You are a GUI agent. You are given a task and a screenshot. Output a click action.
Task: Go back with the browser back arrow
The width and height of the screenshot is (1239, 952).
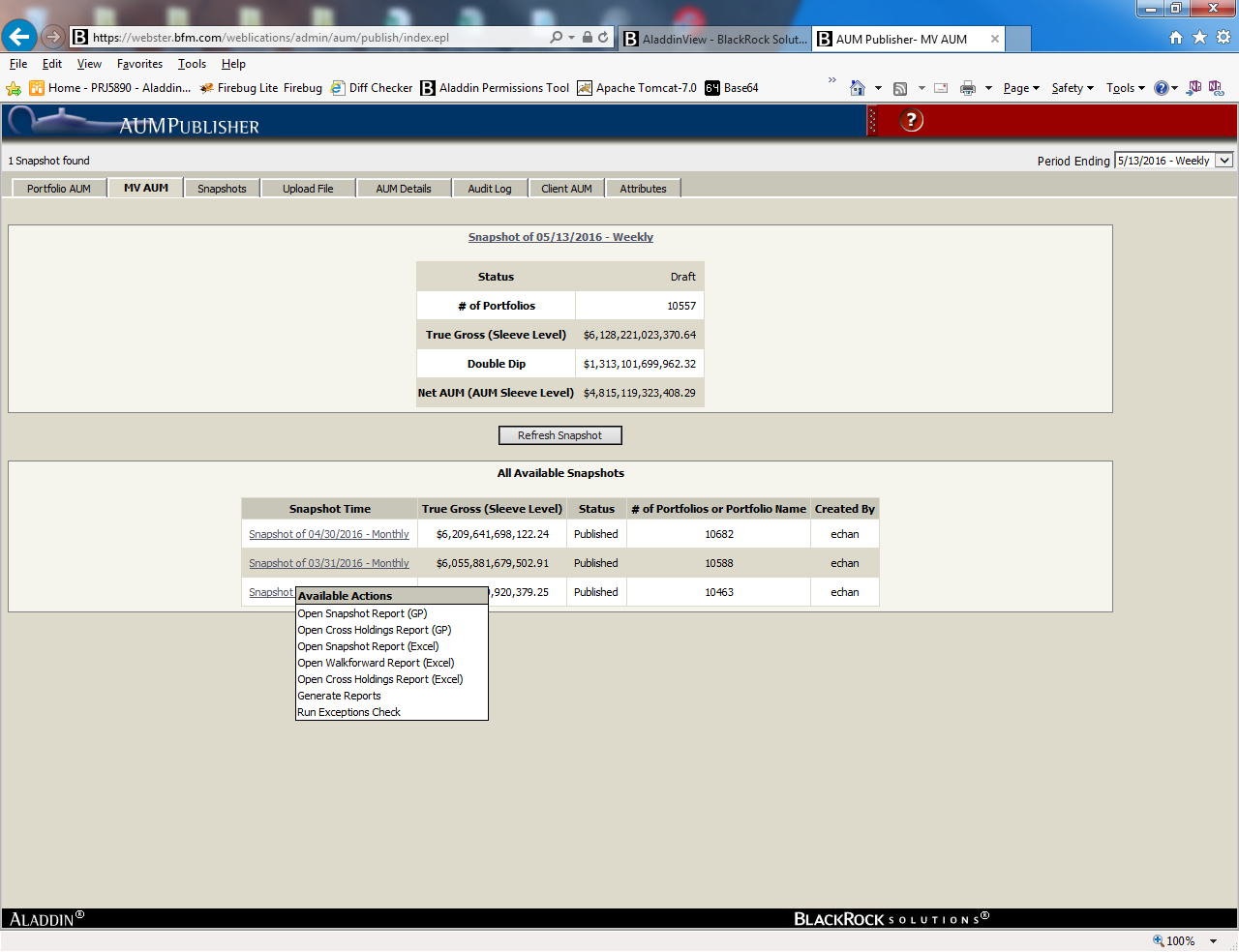tap(19, 37)
